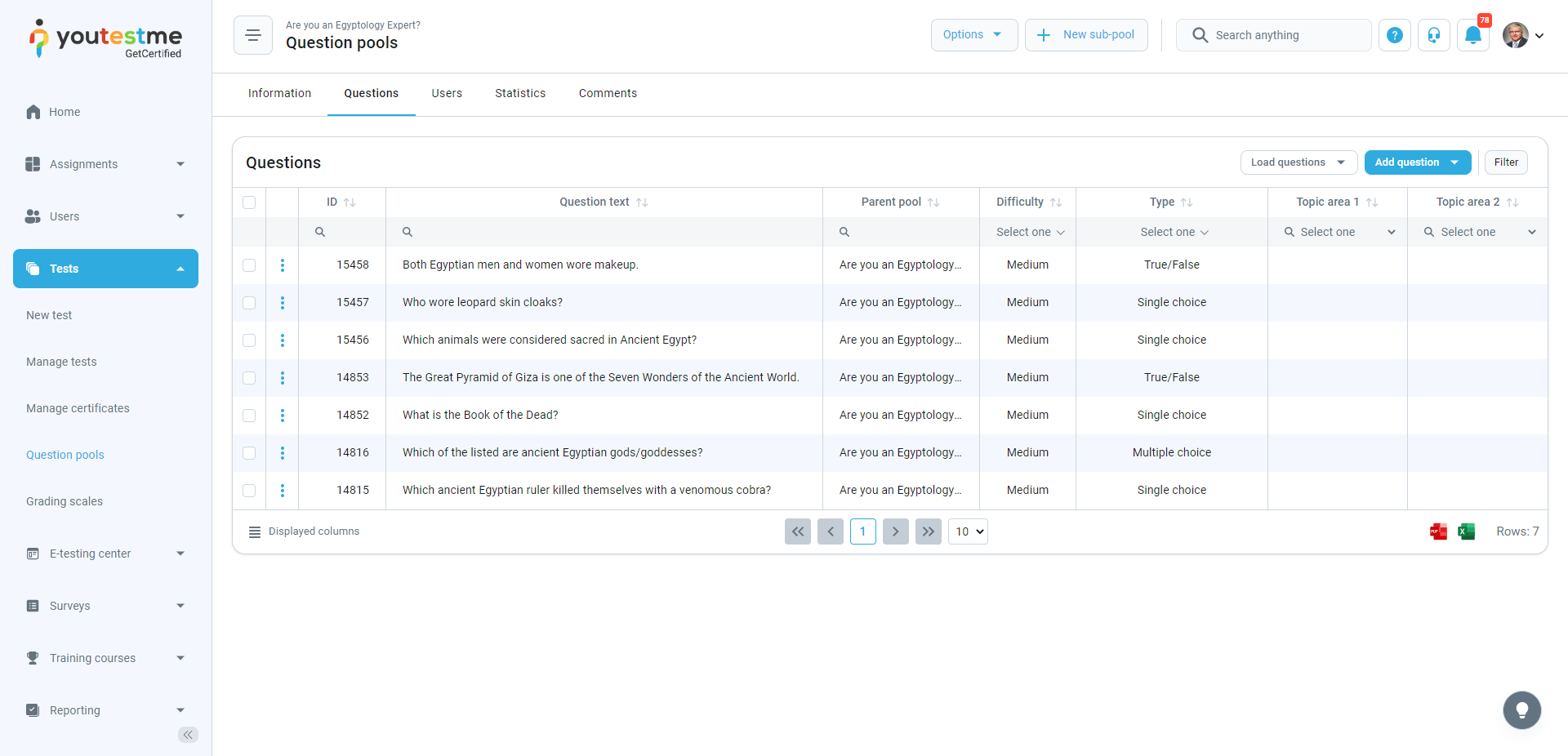The height and width of the screenshot is (756, 1568).
Task: Export the questions table to PDF
Action: pos(1438,531)
